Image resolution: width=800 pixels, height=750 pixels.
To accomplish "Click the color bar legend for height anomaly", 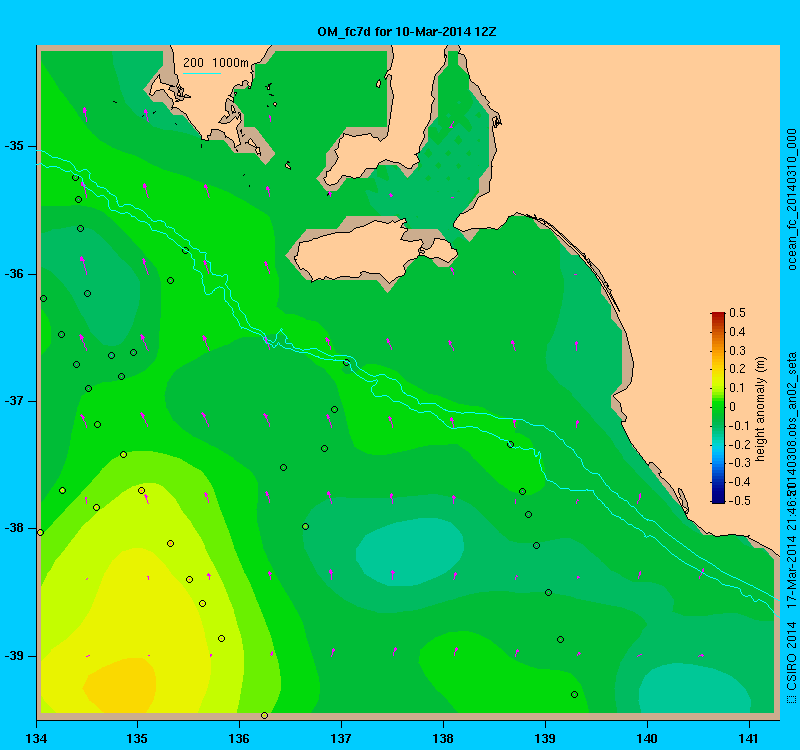I will 718,408.
